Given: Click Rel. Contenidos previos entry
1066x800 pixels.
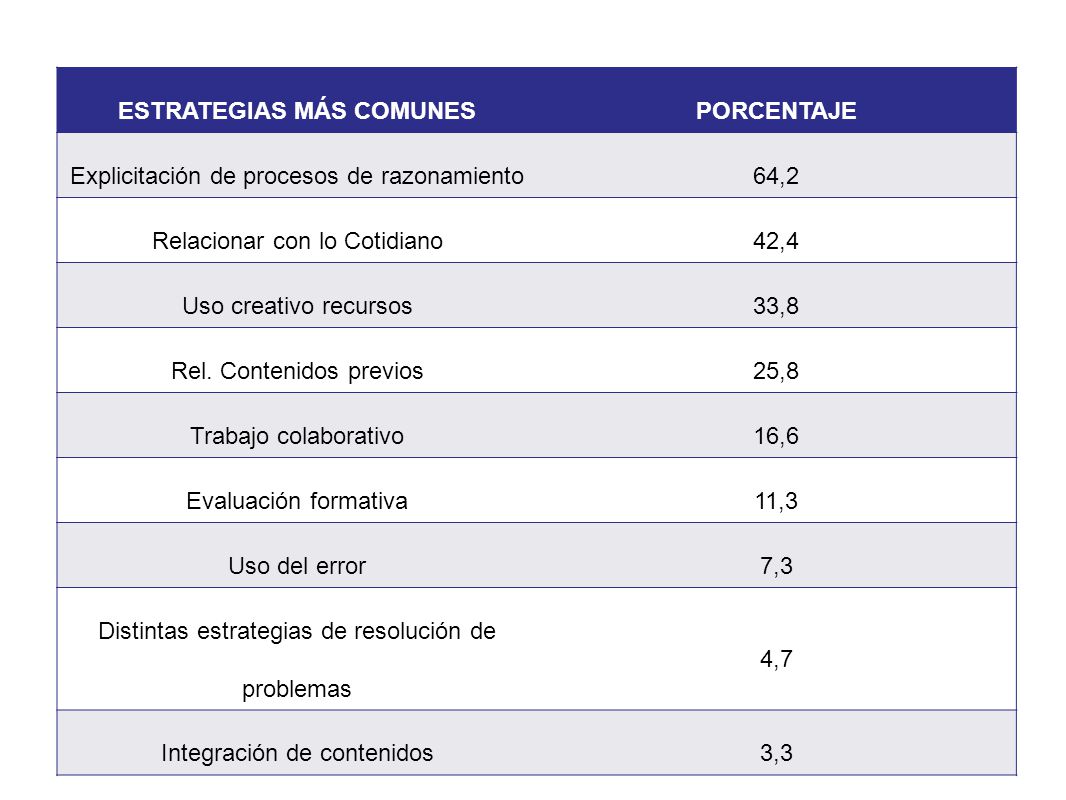Looking at the screenshot, I should pyautogui.click(x=297, y=371).
